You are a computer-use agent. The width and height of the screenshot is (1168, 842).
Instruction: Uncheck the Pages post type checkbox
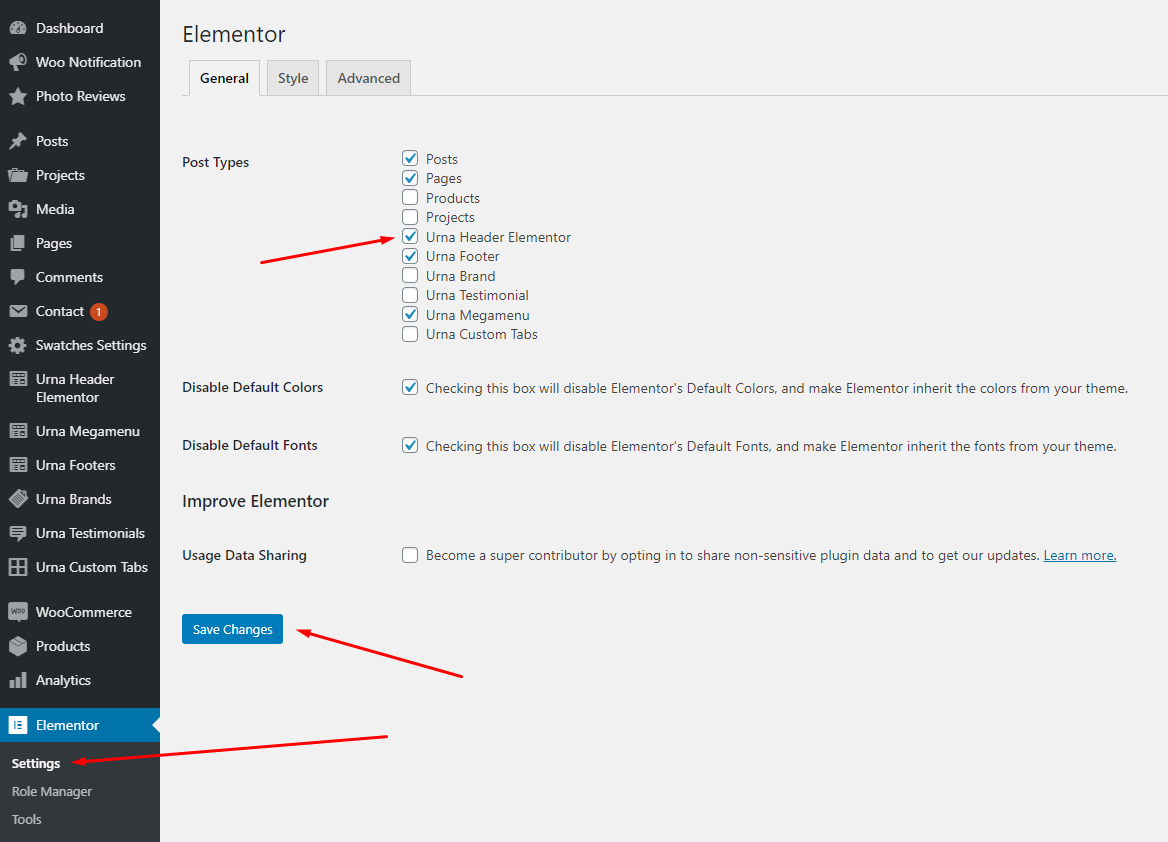tap(410, 177)
